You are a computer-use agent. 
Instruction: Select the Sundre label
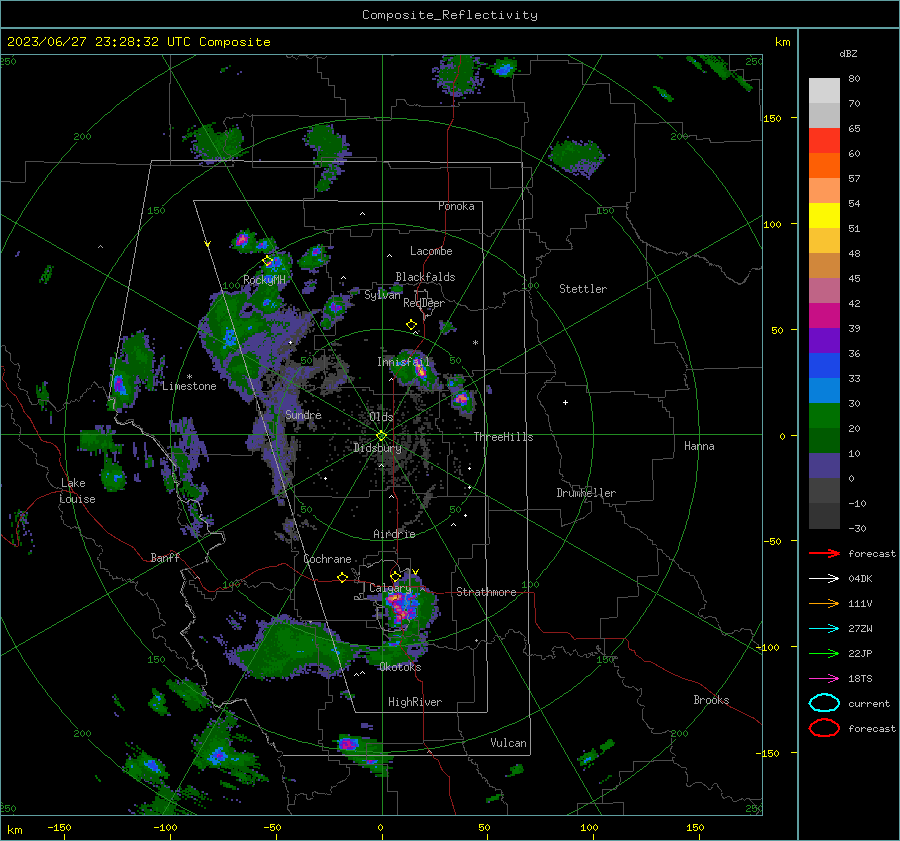[x=303, y=414]
